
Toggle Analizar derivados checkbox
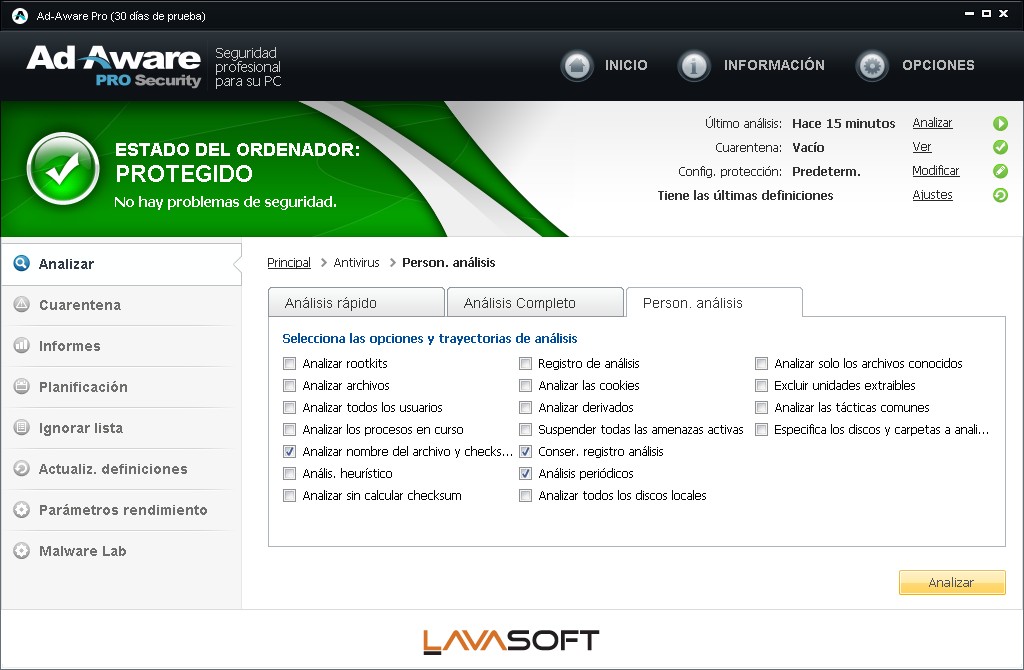point(525,407)
